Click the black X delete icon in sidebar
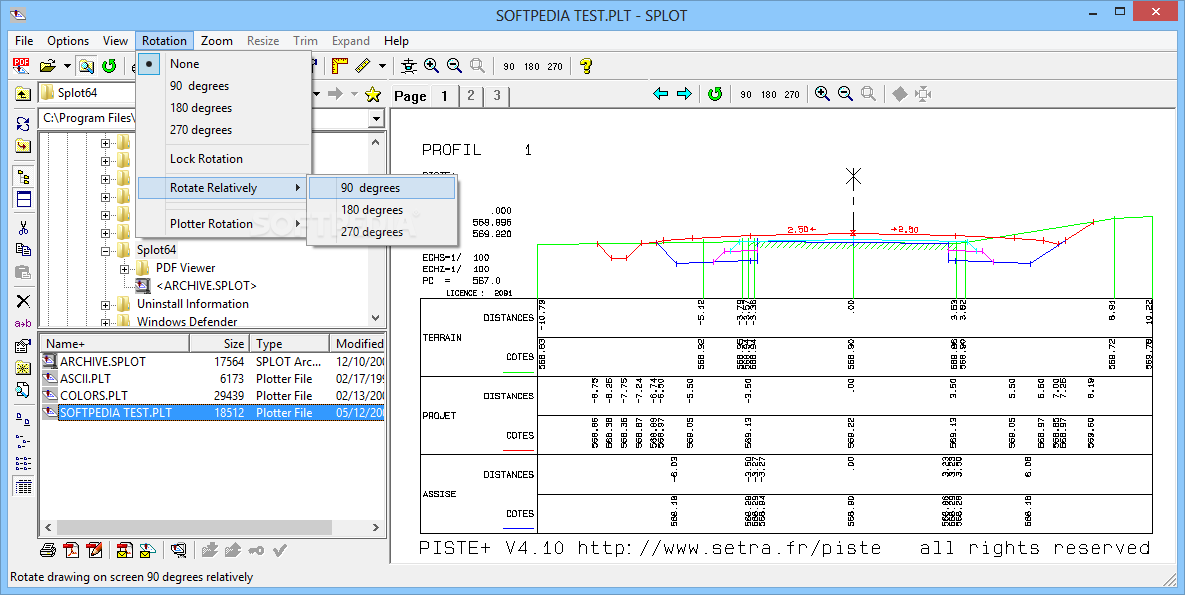The width and height of the screenshot is (1185, 595). [23, 301]
